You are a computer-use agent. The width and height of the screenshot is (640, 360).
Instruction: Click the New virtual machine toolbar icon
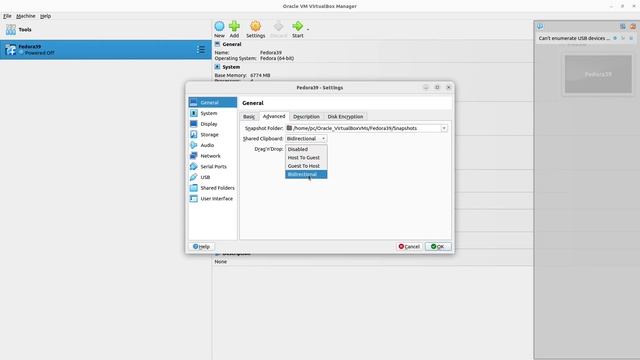pyautogui.click(x=219, y=26)
